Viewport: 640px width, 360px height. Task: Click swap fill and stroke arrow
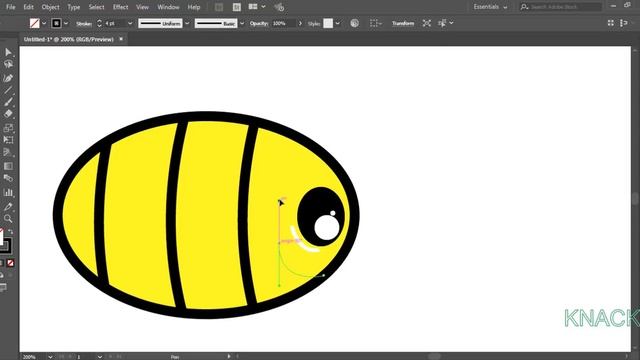[11, 231]
